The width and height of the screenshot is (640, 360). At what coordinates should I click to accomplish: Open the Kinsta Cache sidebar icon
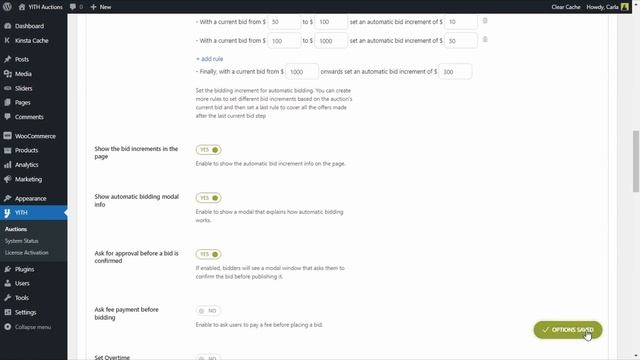(7, 40)
